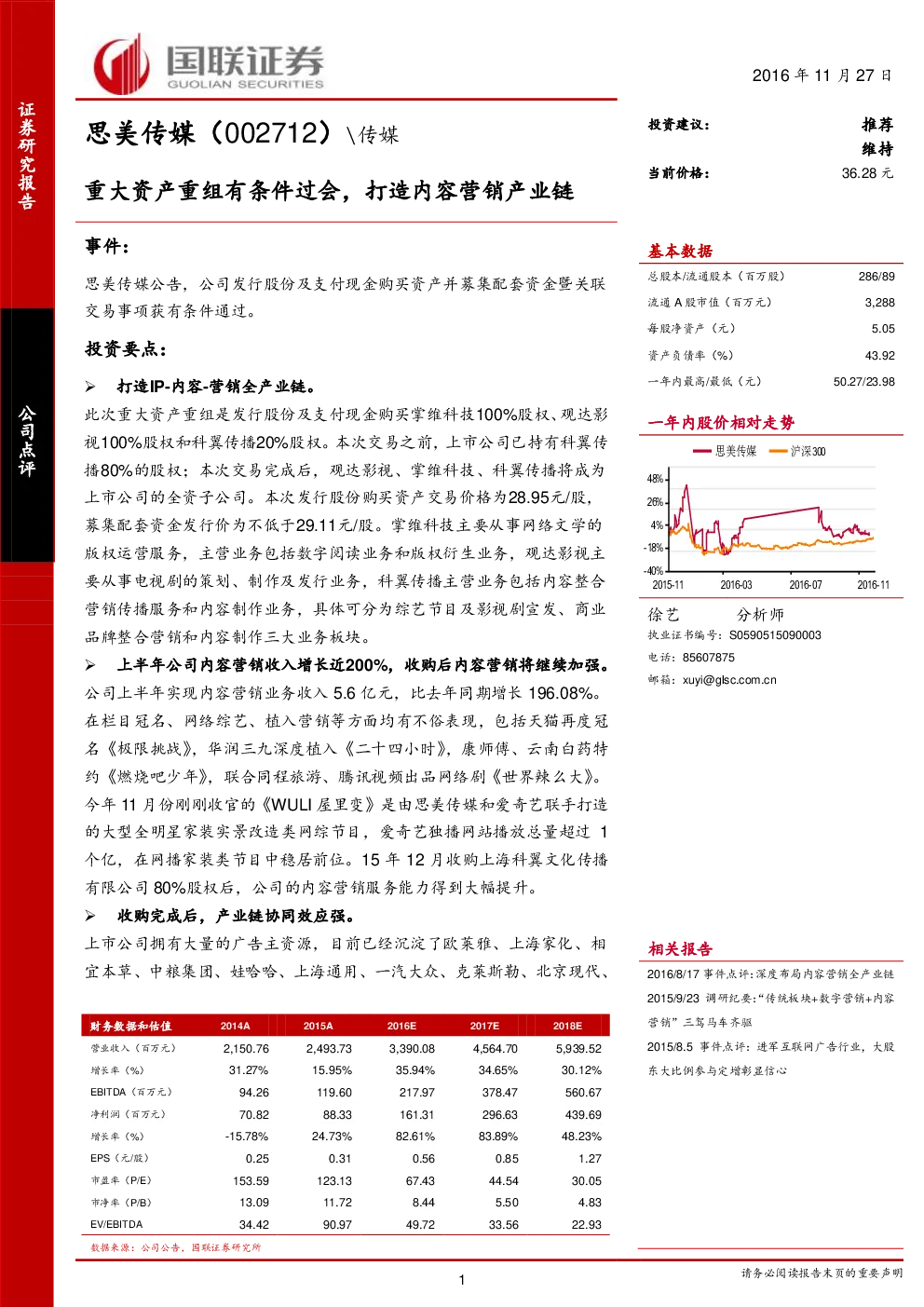This screenshot has width=924, height=1307.
Task: Click the 推荐 rating text
Action: coord(876,125)
